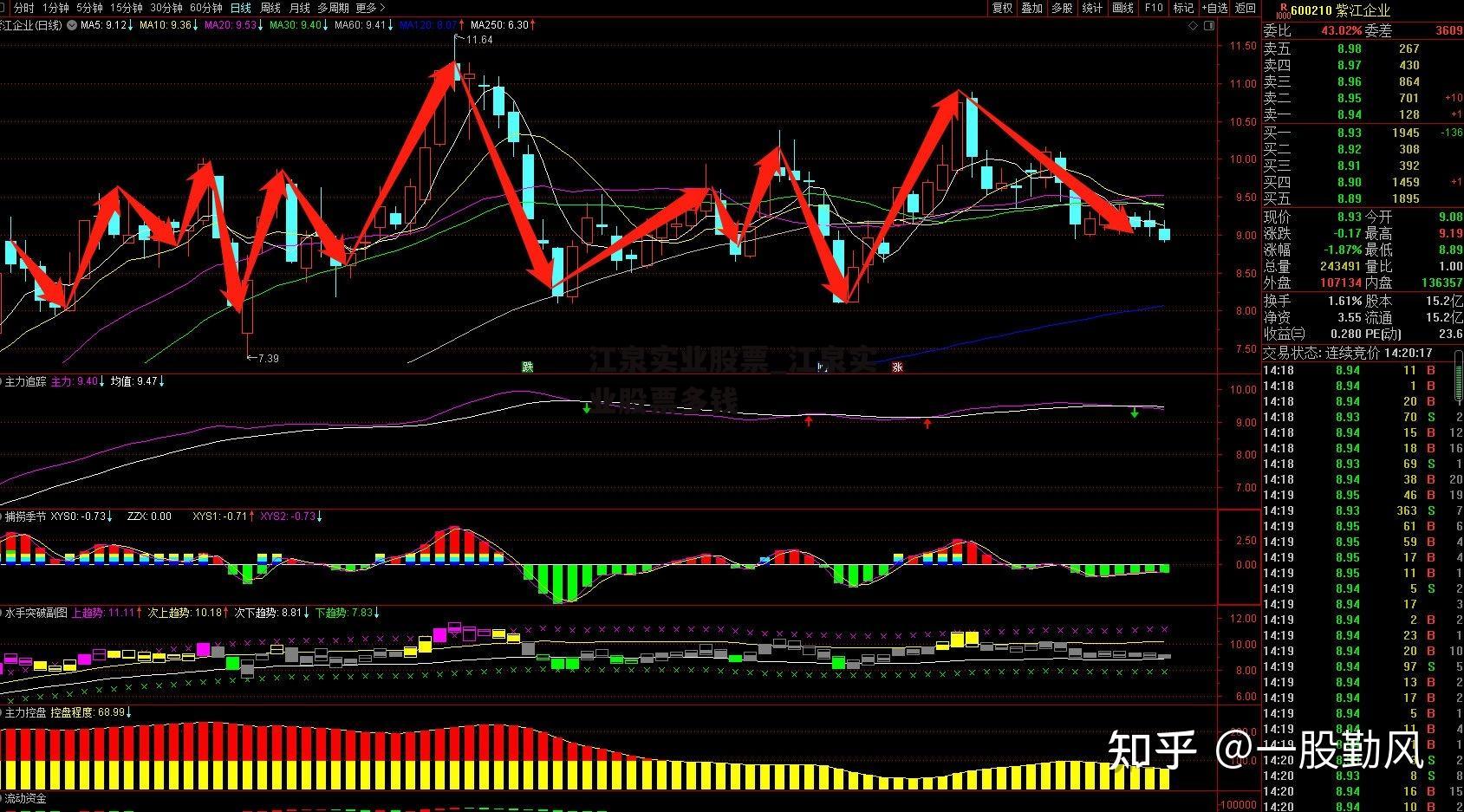Click the MA250: 6.30 indicator label

pos(503,25)
